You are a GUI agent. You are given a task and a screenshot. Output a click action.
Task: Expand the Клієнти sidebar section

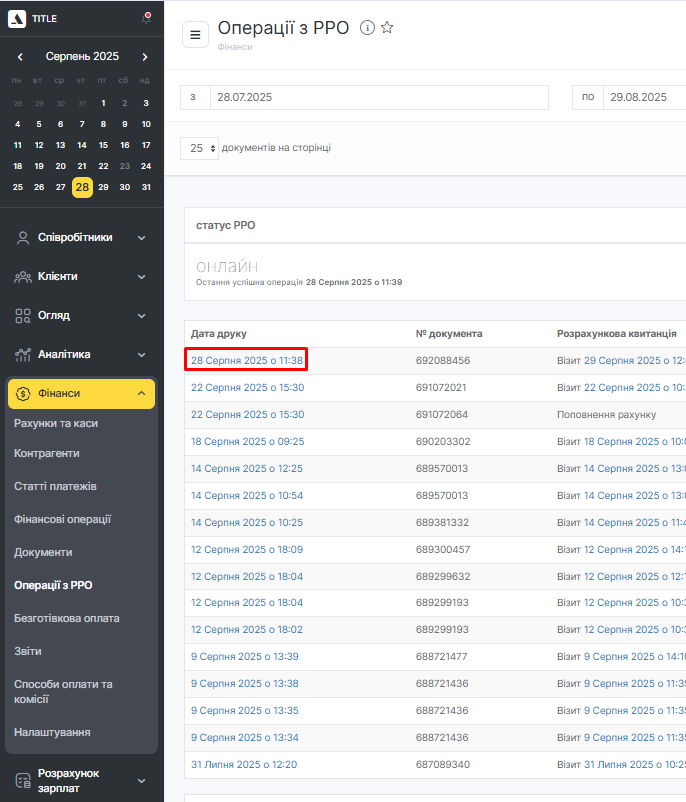click(141, 277)
